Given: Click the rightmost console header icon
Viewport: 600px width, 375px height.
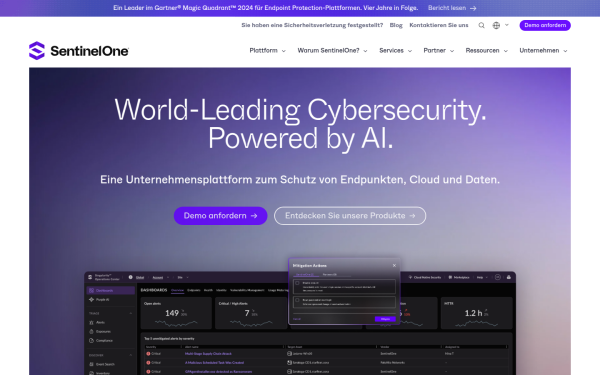Looking at the screenshot, I should click(509, 277).
